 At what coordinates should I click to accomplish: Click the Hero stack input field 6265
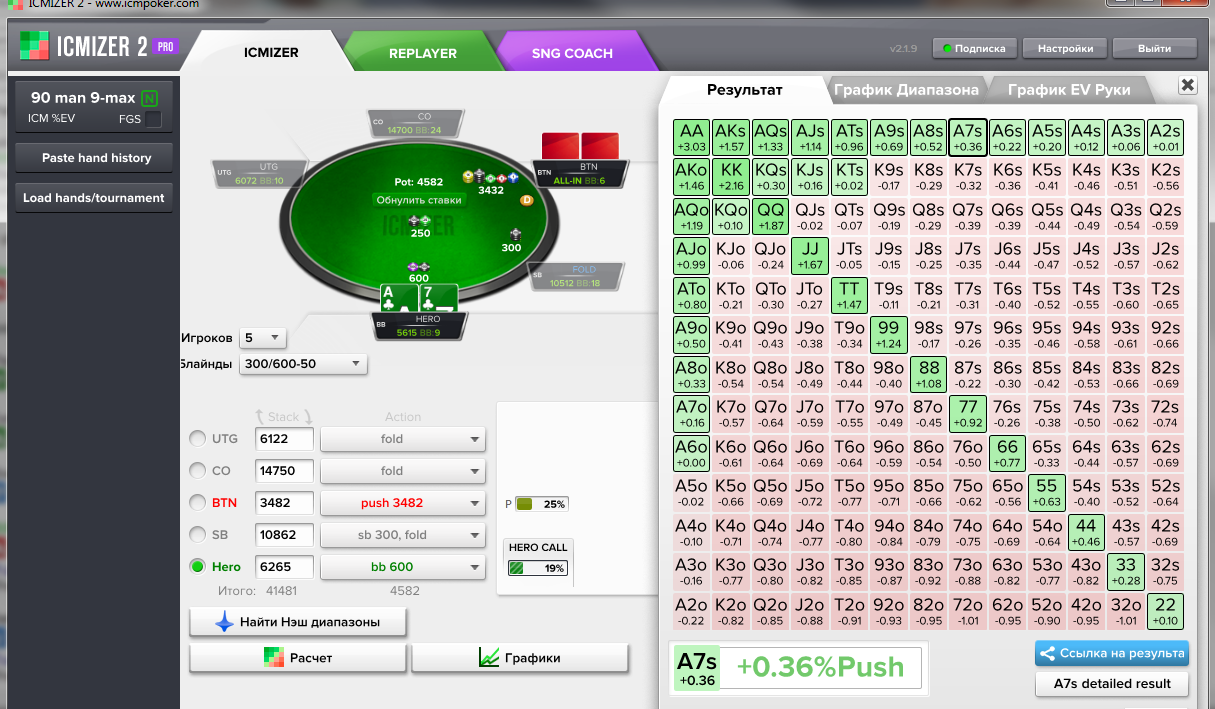click(x=285, y=567)
